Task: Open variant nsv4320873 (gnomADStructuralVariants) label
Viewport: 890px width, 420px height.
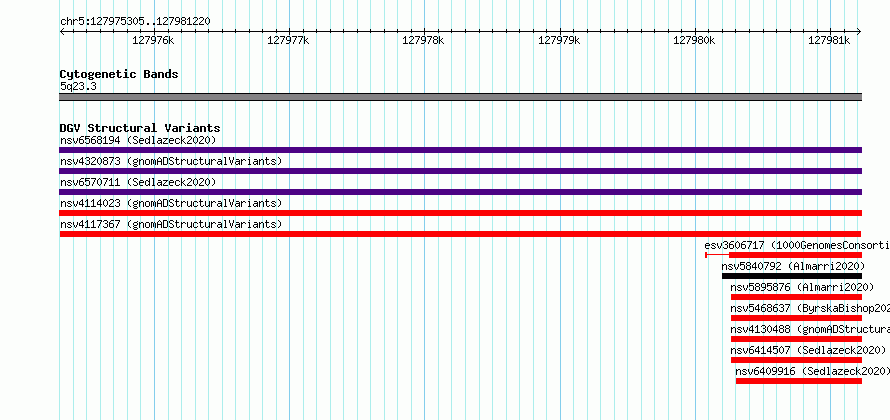Action: pyautogui.click(x=171, y=161)
